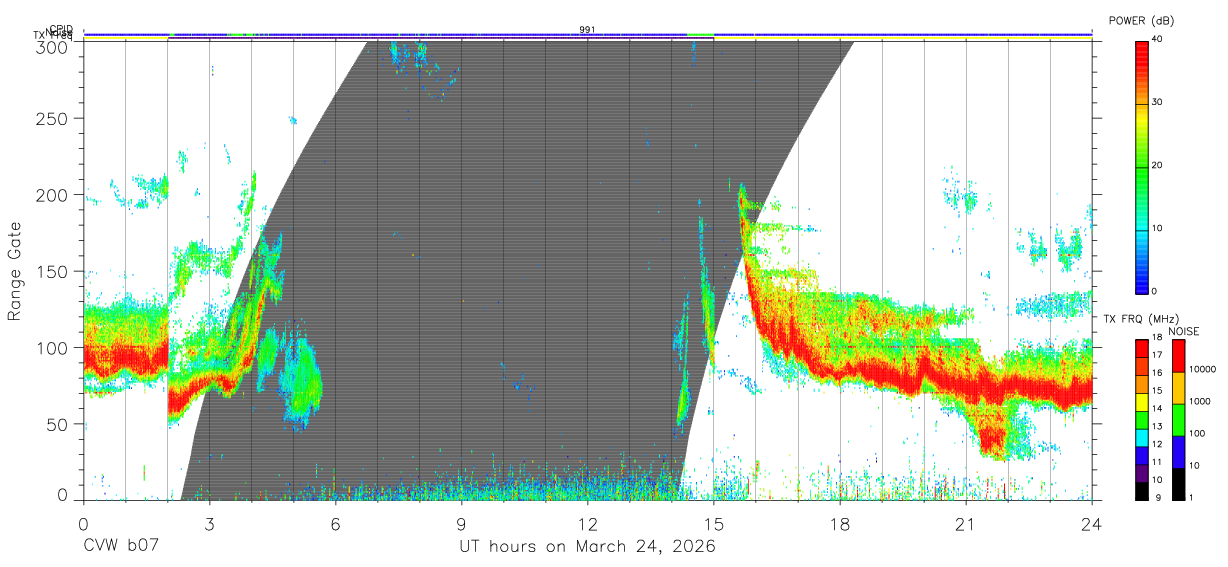Click the 12 UT hour tick label

588,523
